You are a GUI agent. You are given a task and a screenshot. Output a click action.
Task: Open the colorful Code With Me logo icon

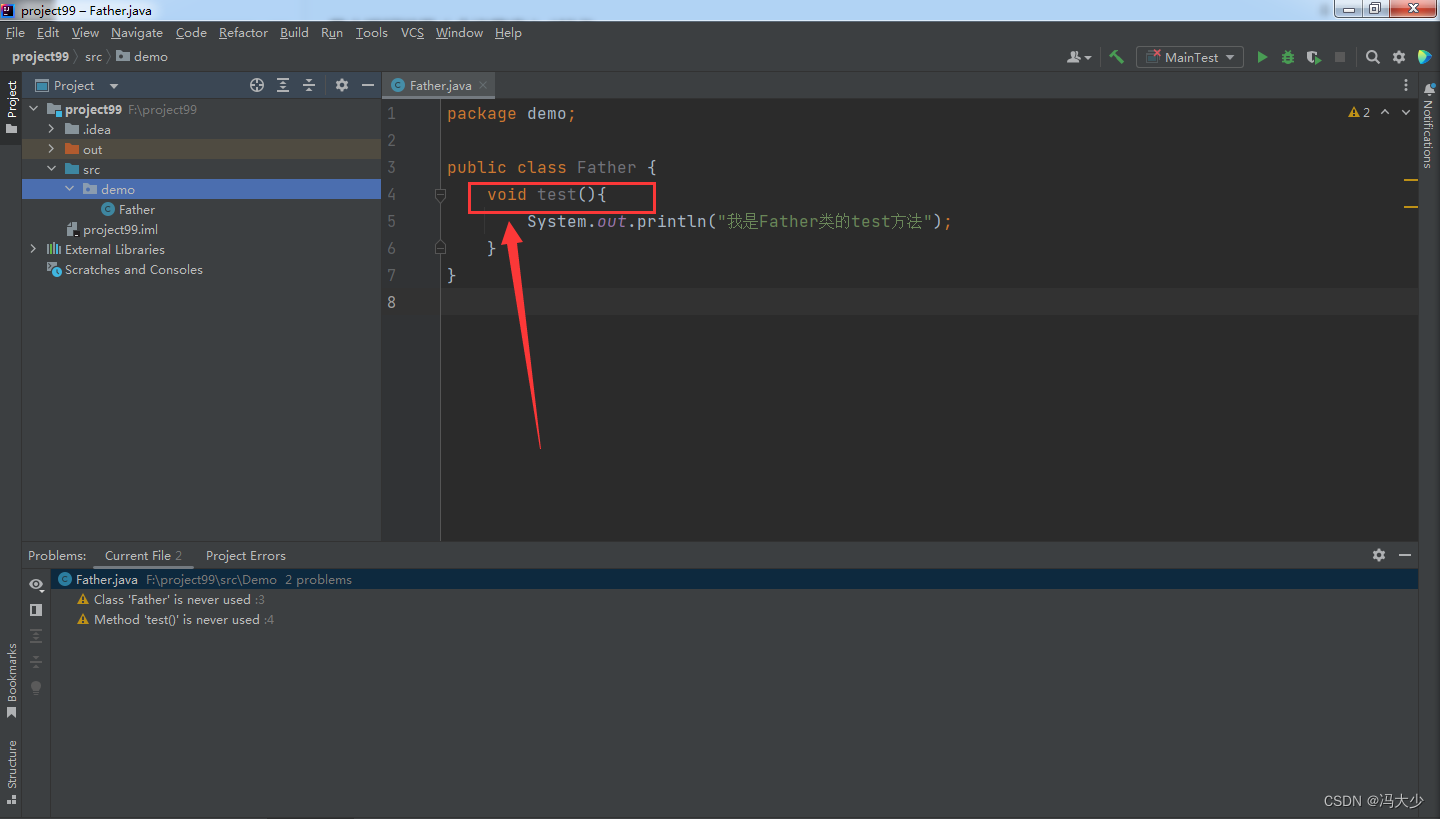(x=1425, y=57)
